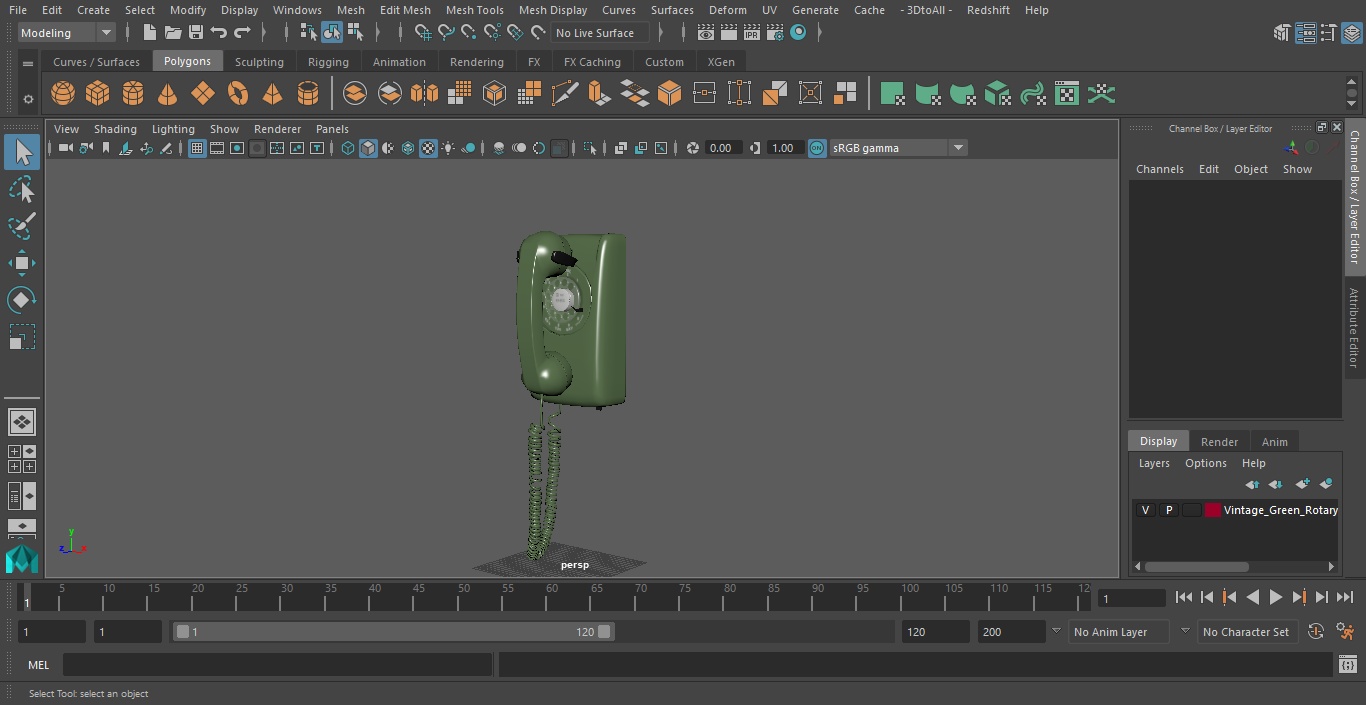Screen dimensions: 1366x705
Task: Switch to the Render layer tab
Action: pyautogui.click(x=1219, y=442)
